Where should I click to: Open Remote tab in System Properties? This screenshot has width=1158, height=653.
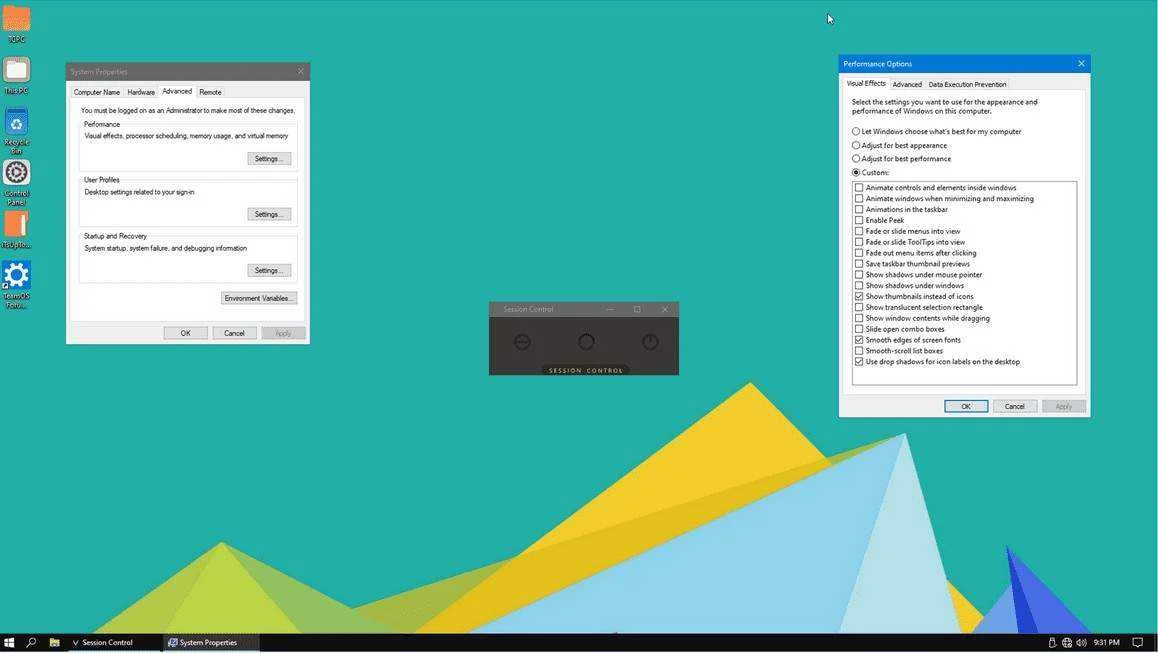click(x=210, y=92)
